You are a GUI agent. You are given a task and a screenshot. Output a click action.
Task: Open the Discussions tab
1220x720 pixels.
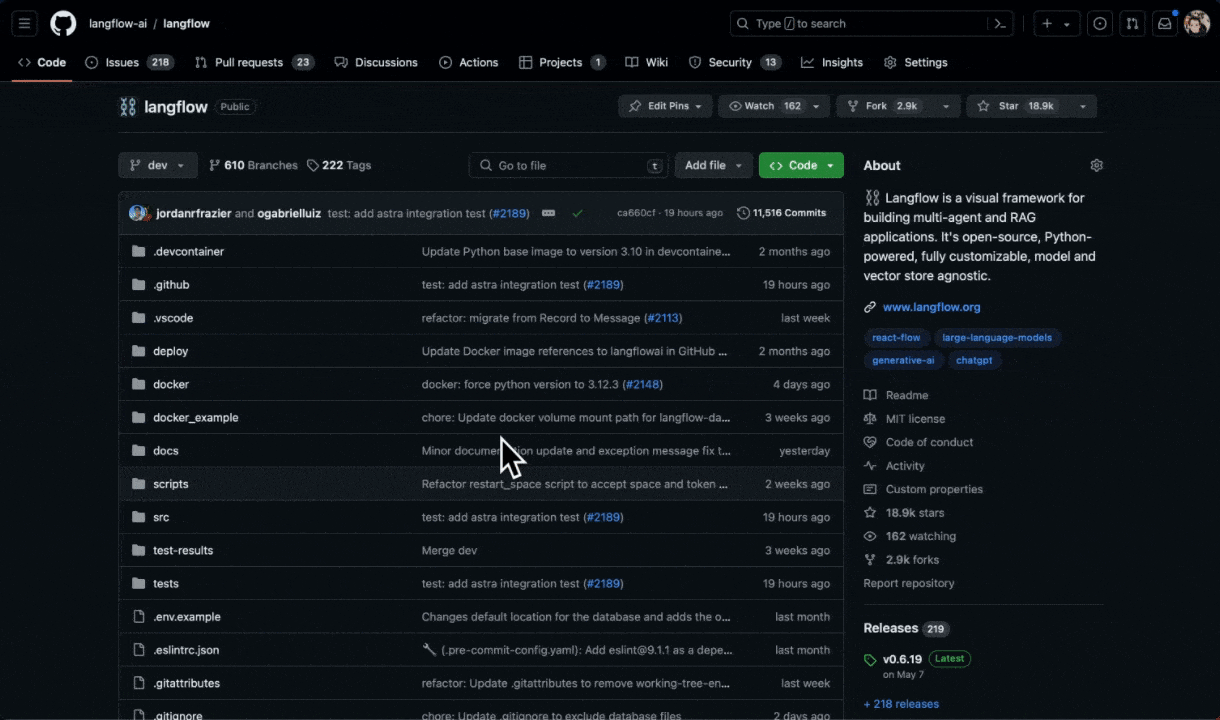376,62
